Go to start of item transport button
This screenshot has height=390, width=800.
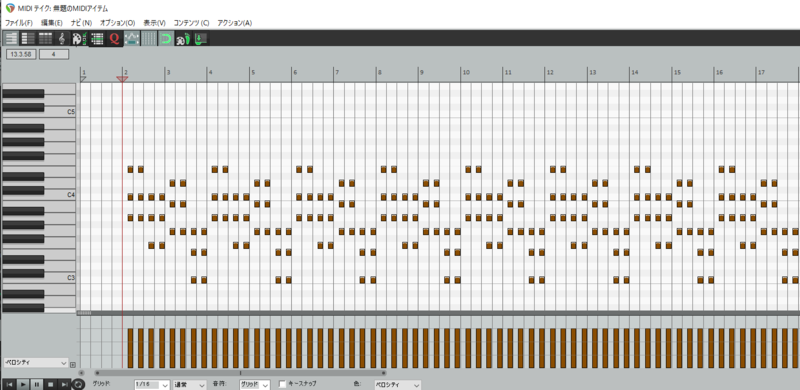(x=10, y=384)
